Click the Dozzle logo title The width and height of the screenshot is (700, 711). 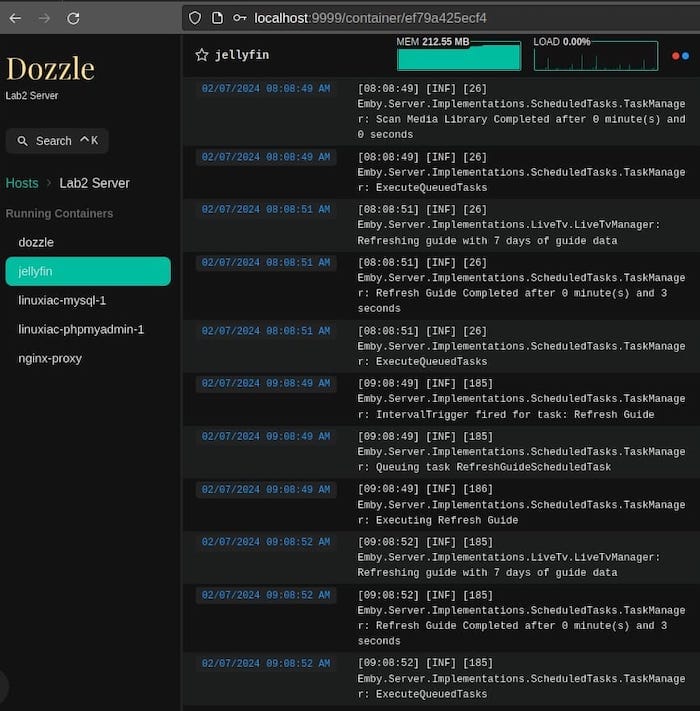(x=50, y=69)
